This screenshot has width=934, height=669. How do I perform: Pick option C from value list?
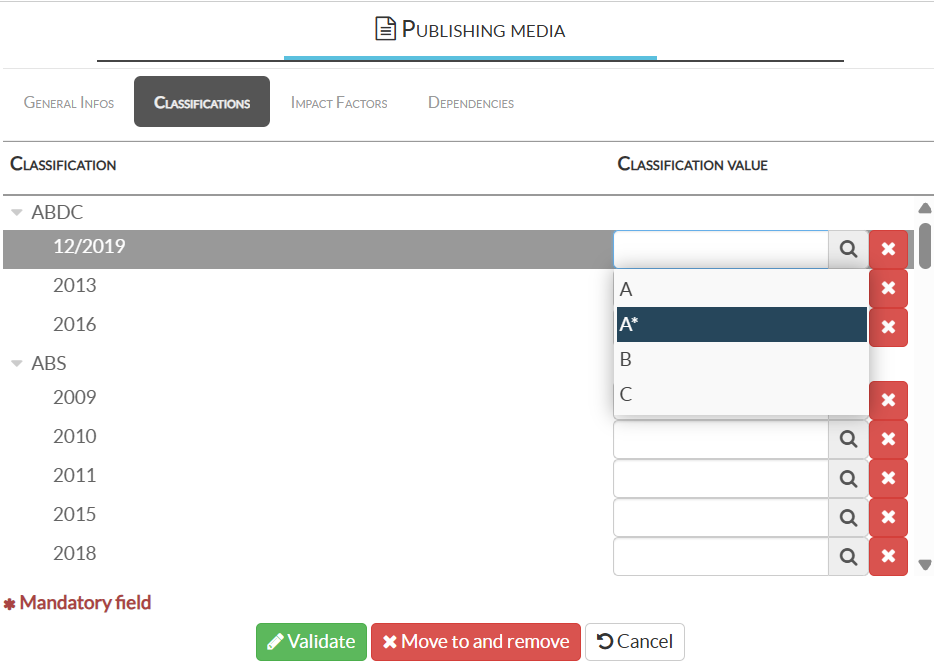pyautogui.click(x=740, y=395)
